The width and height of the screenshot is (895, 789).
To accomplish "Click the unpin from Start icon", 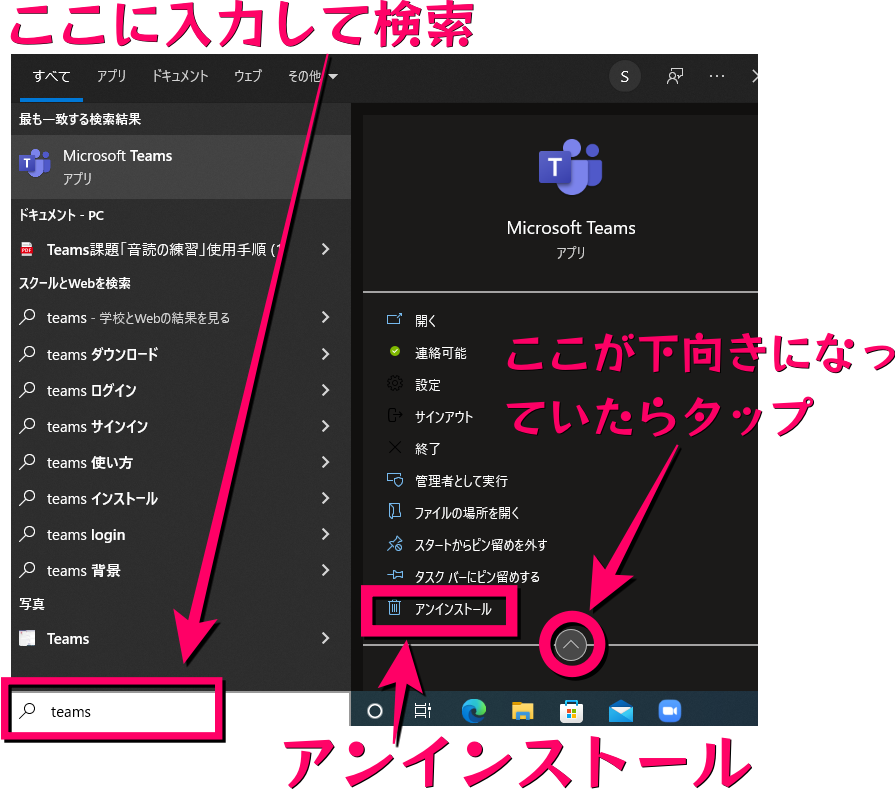I will (x=394, y=544).
